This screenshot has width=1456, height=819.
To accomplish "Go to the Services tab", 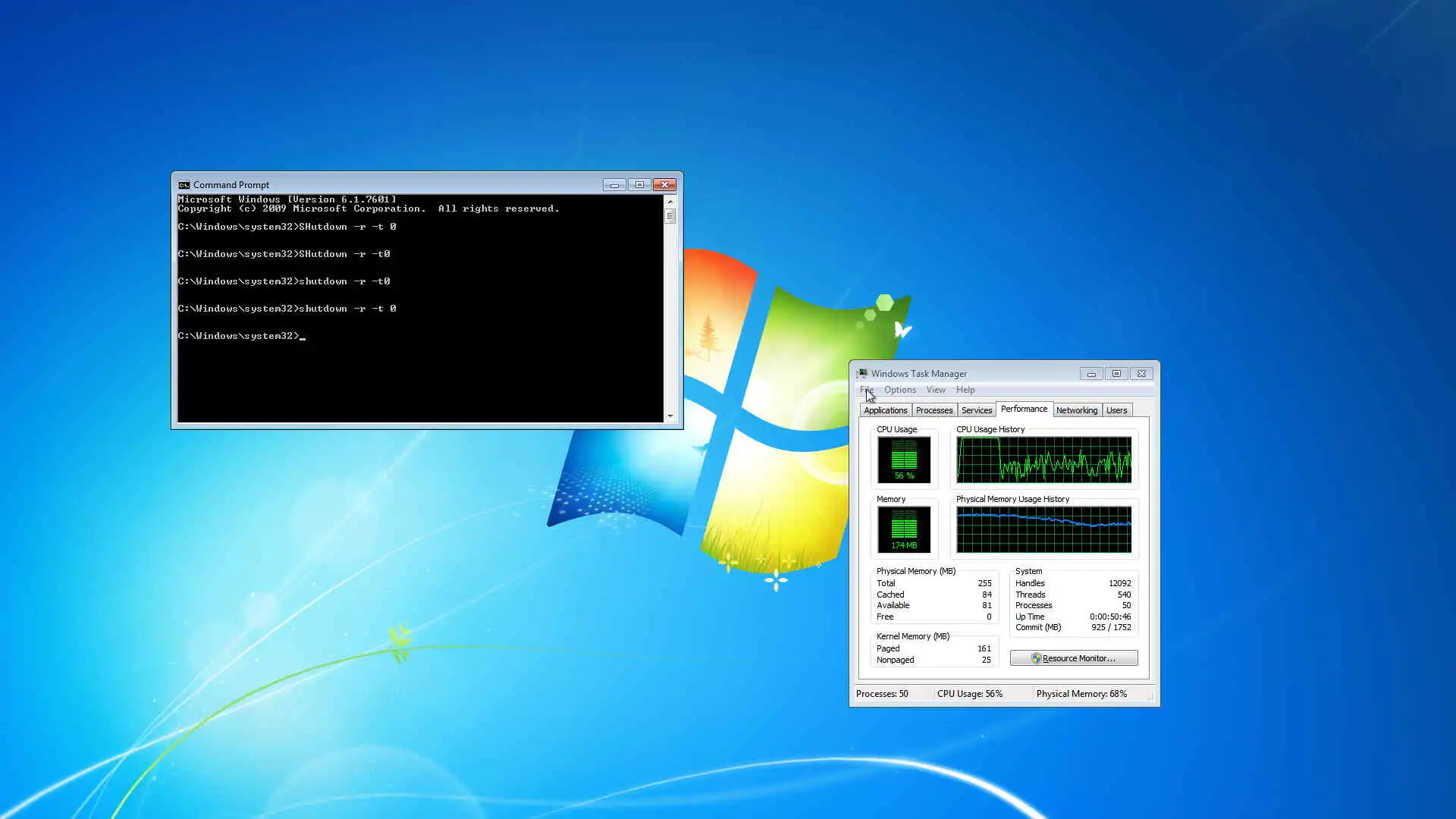I will (x=976, y=410).
